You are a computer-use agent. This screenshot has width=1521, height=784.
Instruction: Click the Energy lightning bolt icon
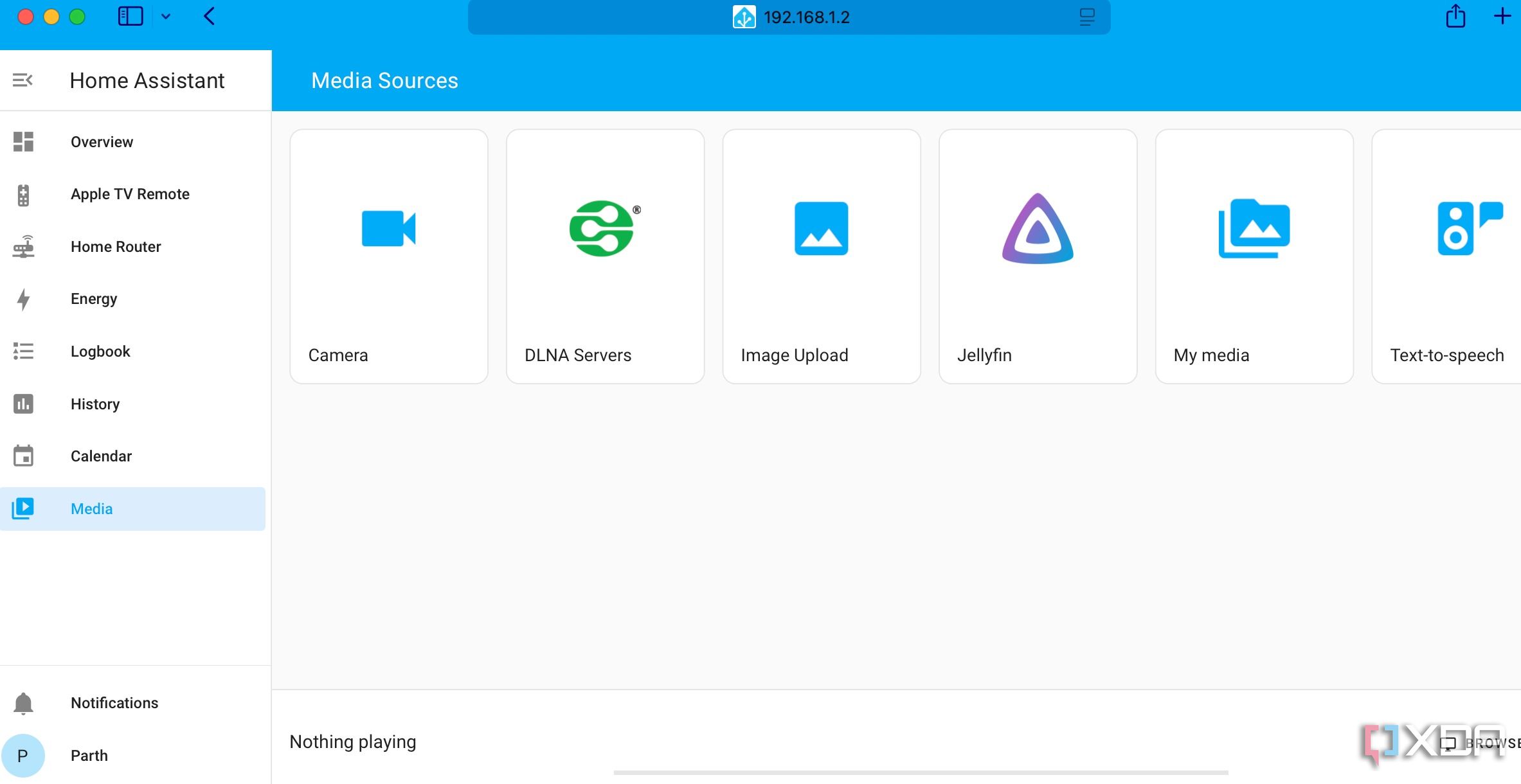coord(23,299)
